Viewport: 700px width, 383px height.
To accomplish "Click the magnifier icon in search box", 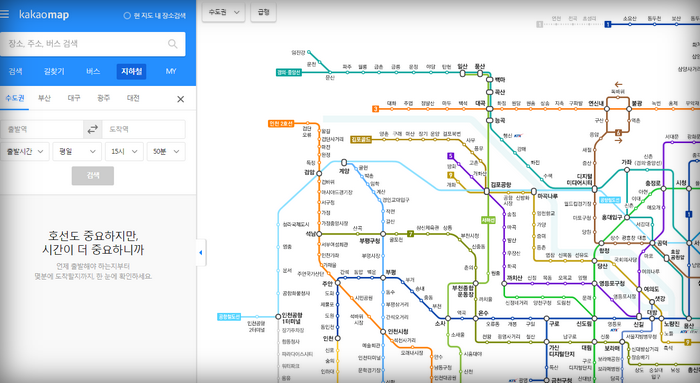I will pos(172,44).
